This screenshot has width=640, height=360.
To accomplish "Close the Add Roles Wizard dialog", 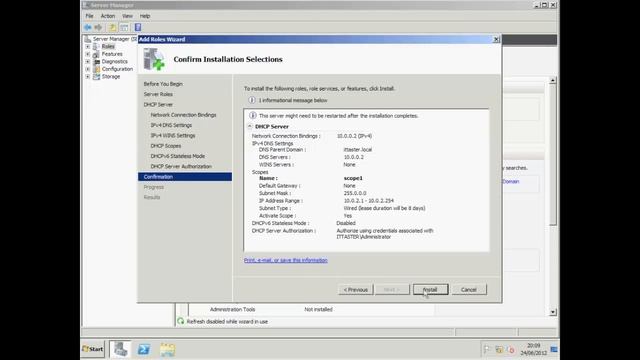I will coord(496,39).
